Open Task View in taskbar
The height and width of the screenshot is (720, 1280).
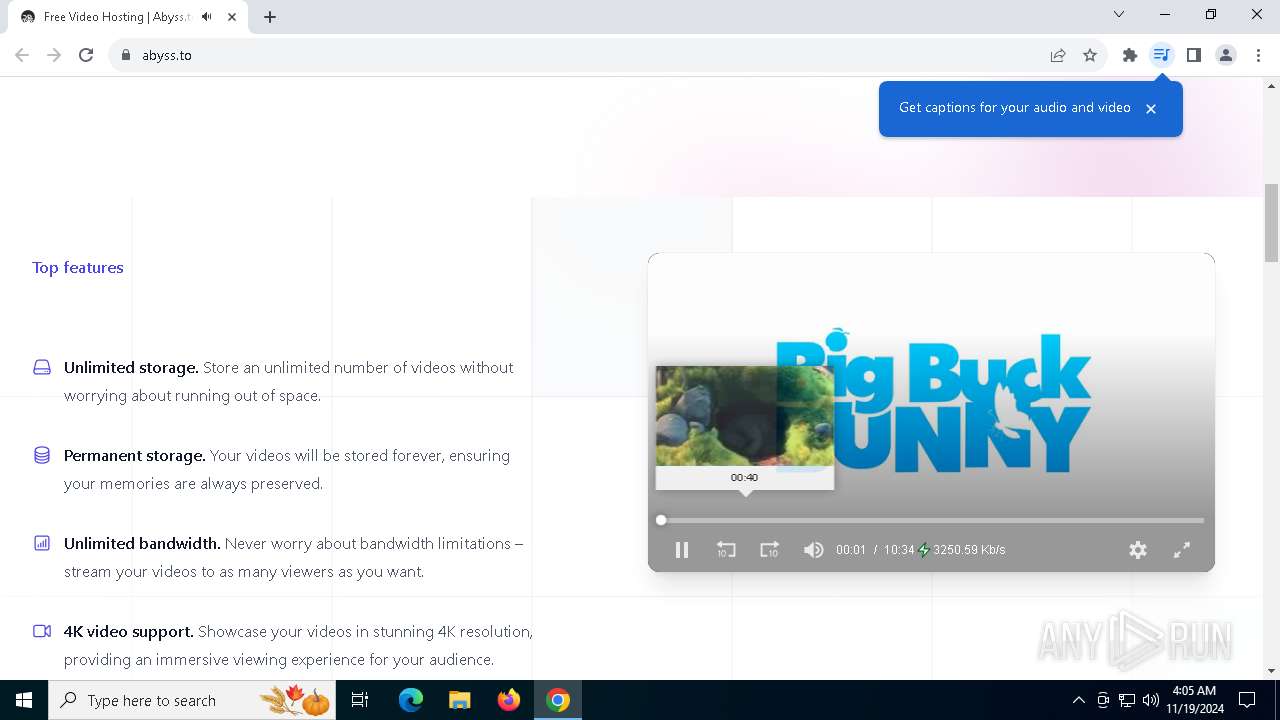tap(360, 700)
